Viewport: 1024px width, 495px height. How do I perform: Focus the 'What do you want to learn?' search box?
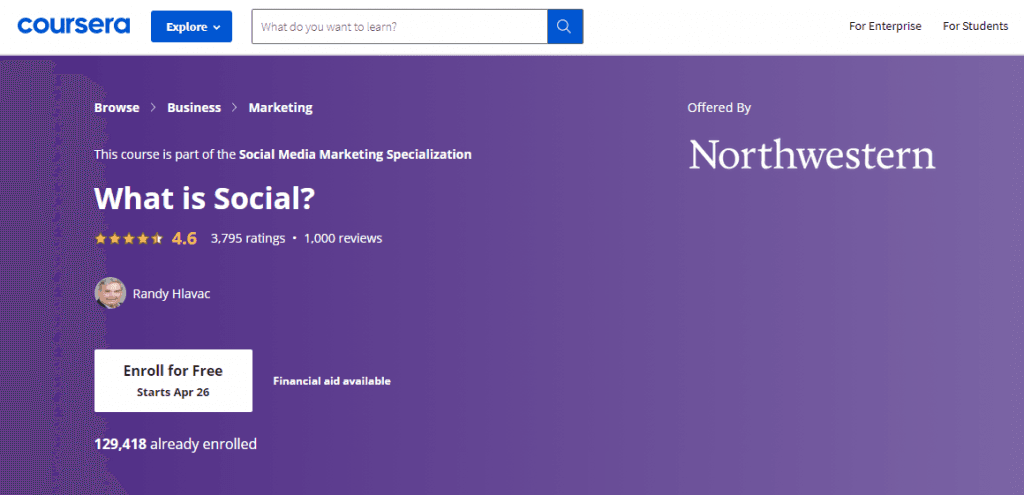[400, 27]
